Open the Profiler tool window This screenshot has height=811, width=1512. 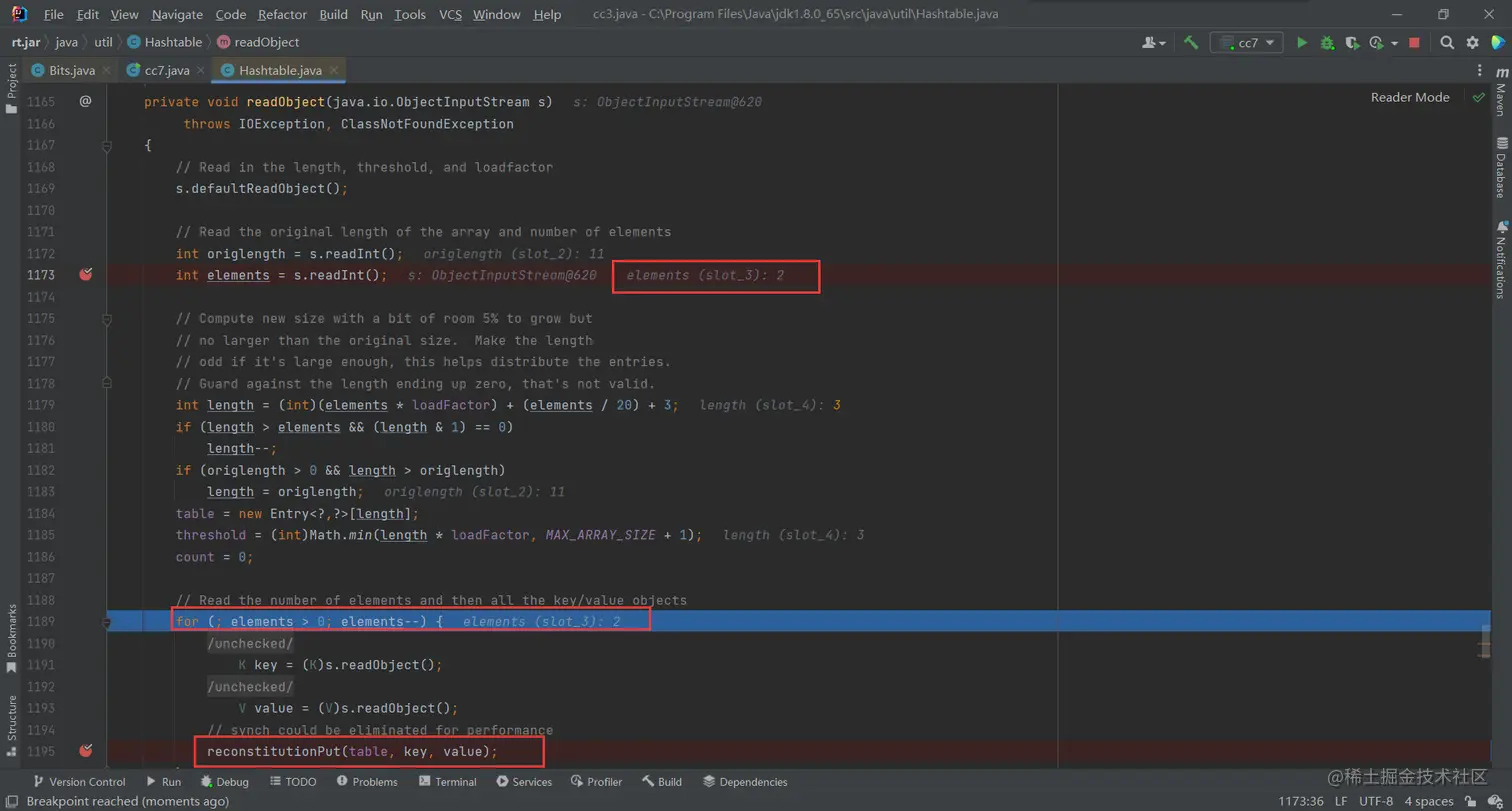tap(595, 782)
